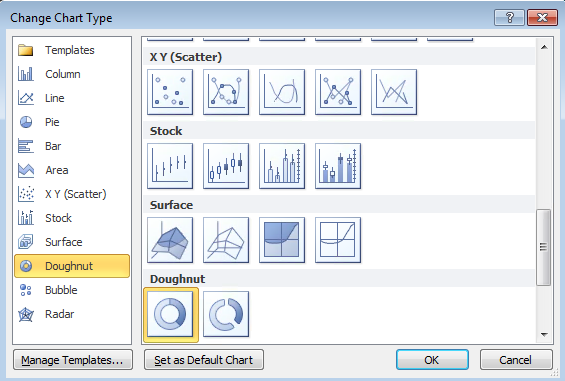Select the High-Low-Close stock chart icon
Viewport: 565px width, 381px height.
point(170,166)
